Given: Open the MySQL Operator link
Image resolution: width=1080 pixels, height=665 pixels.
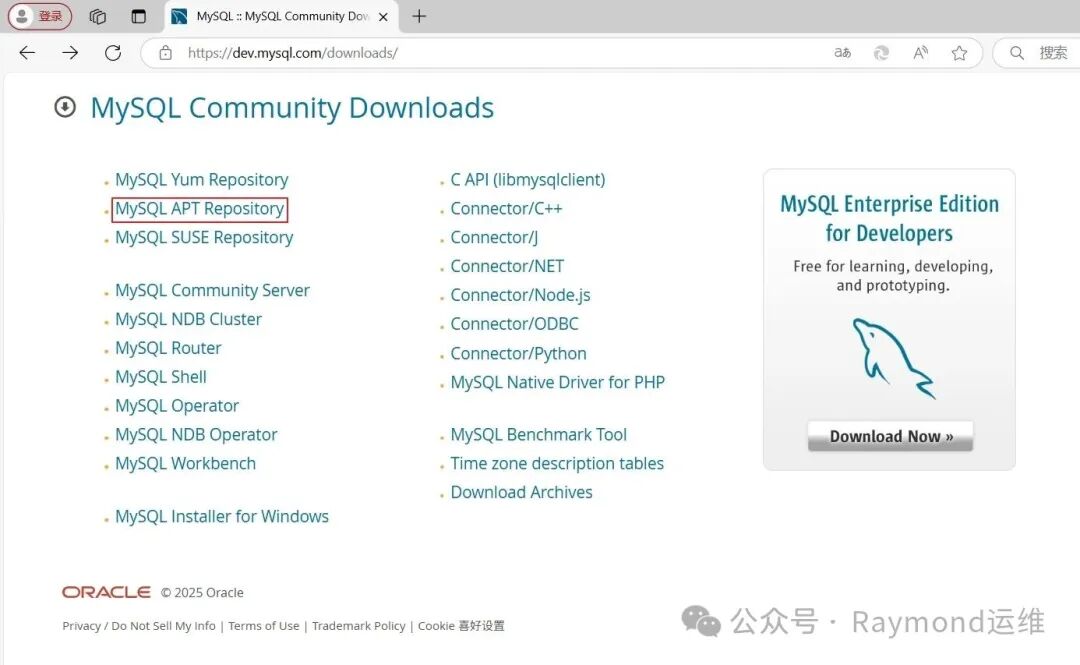Looking at the screenshot, I should point(177,406).
